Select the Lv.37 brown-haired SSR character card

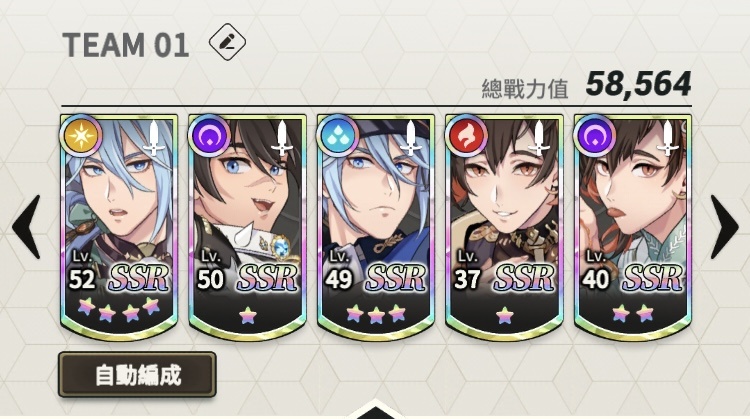(504, 227)
